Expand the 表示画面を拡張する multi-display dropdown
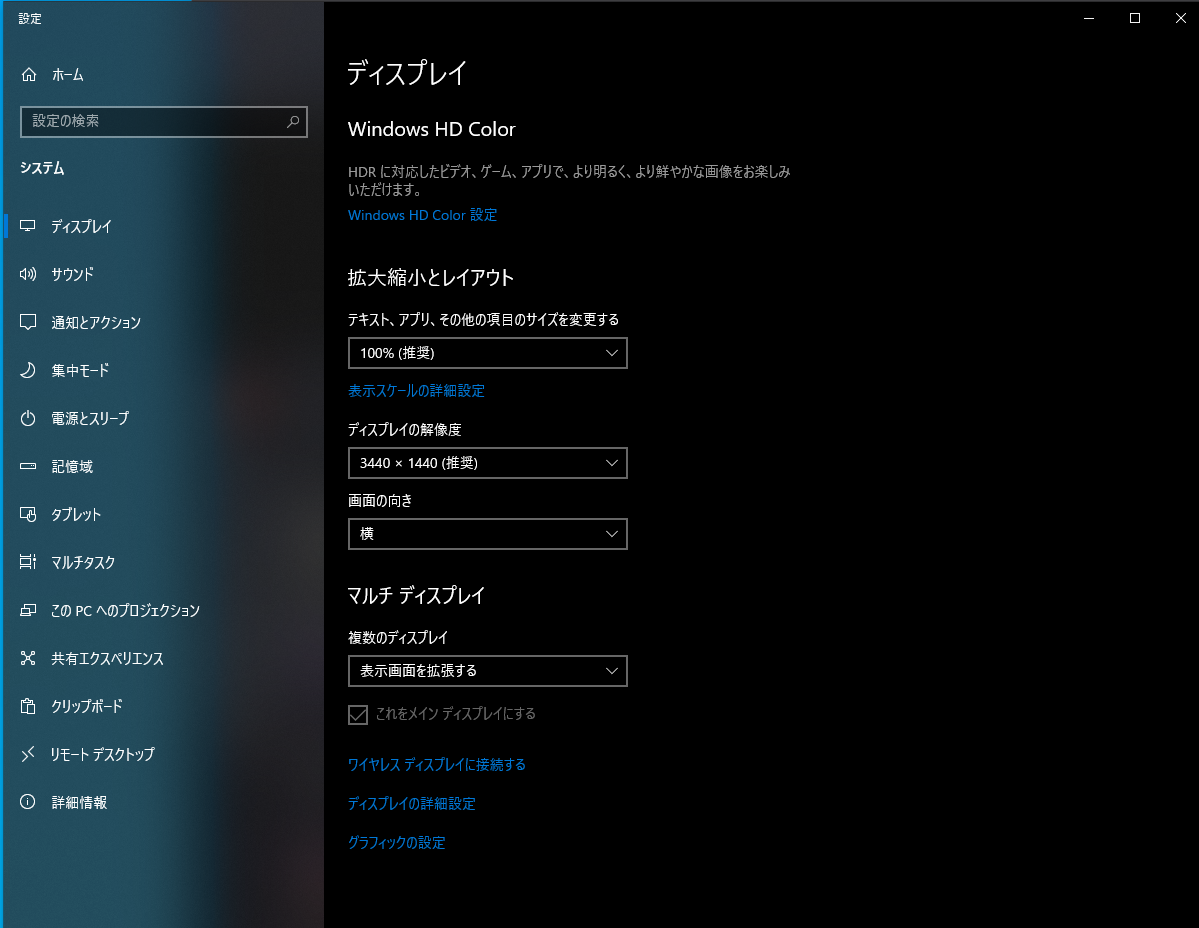Viewport: 1199px width, 928px height. point(487,671)
